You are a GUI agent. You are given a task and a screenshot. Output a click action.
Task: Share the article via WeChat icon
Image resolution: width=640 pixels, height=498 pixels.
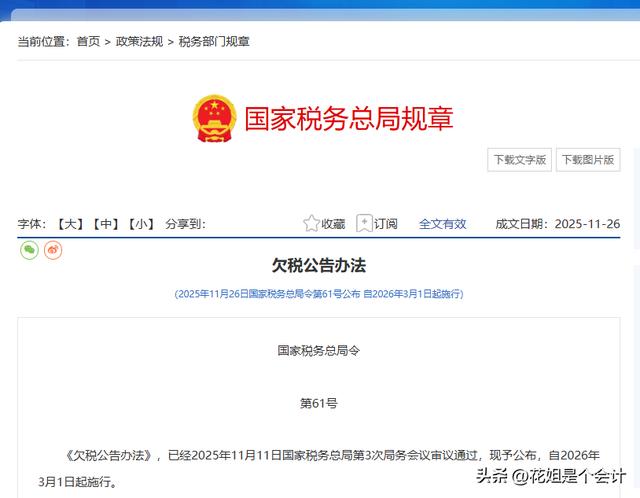click(x=29, y=250)
